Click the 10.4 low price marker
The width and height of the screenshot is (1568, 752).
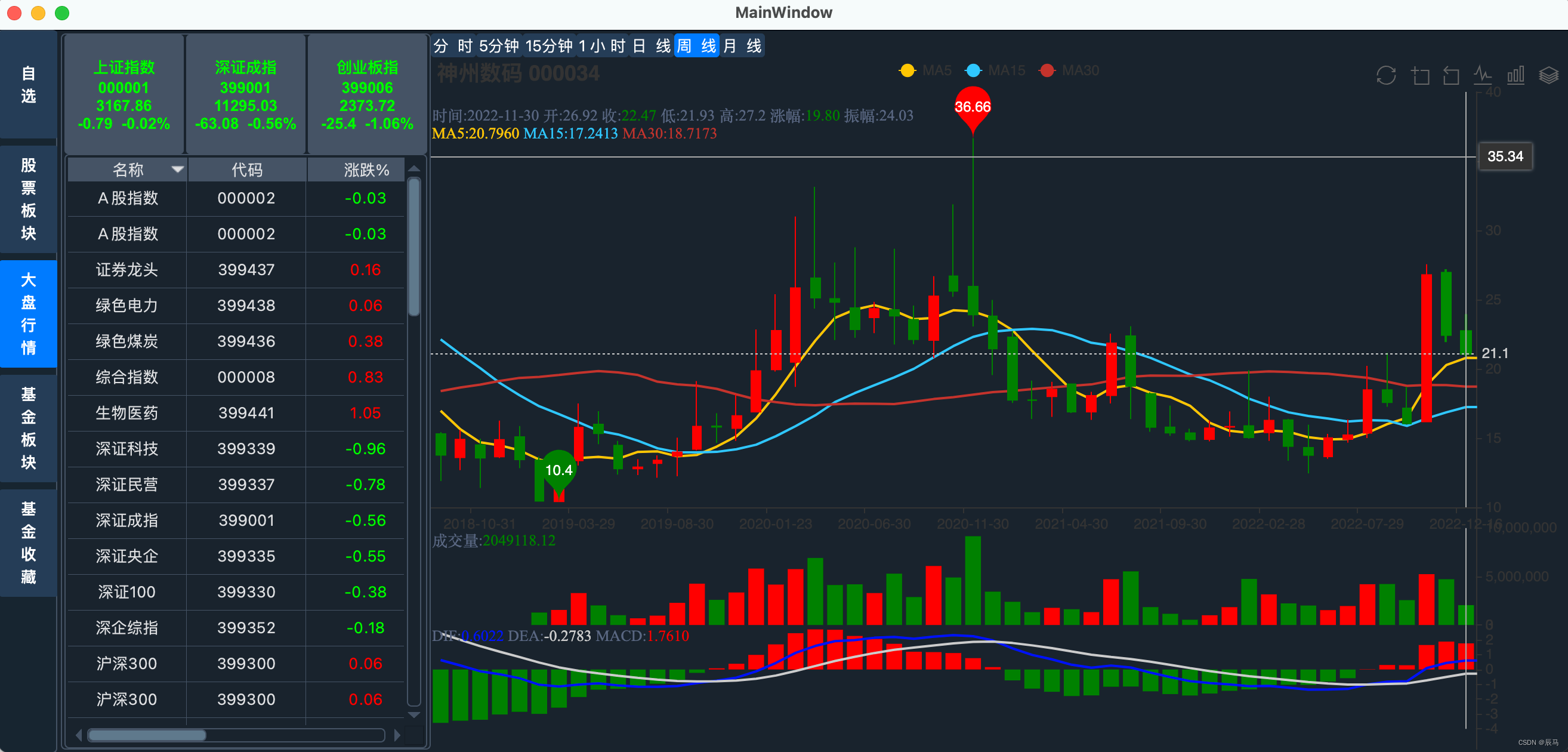click(x=558, y=471)
